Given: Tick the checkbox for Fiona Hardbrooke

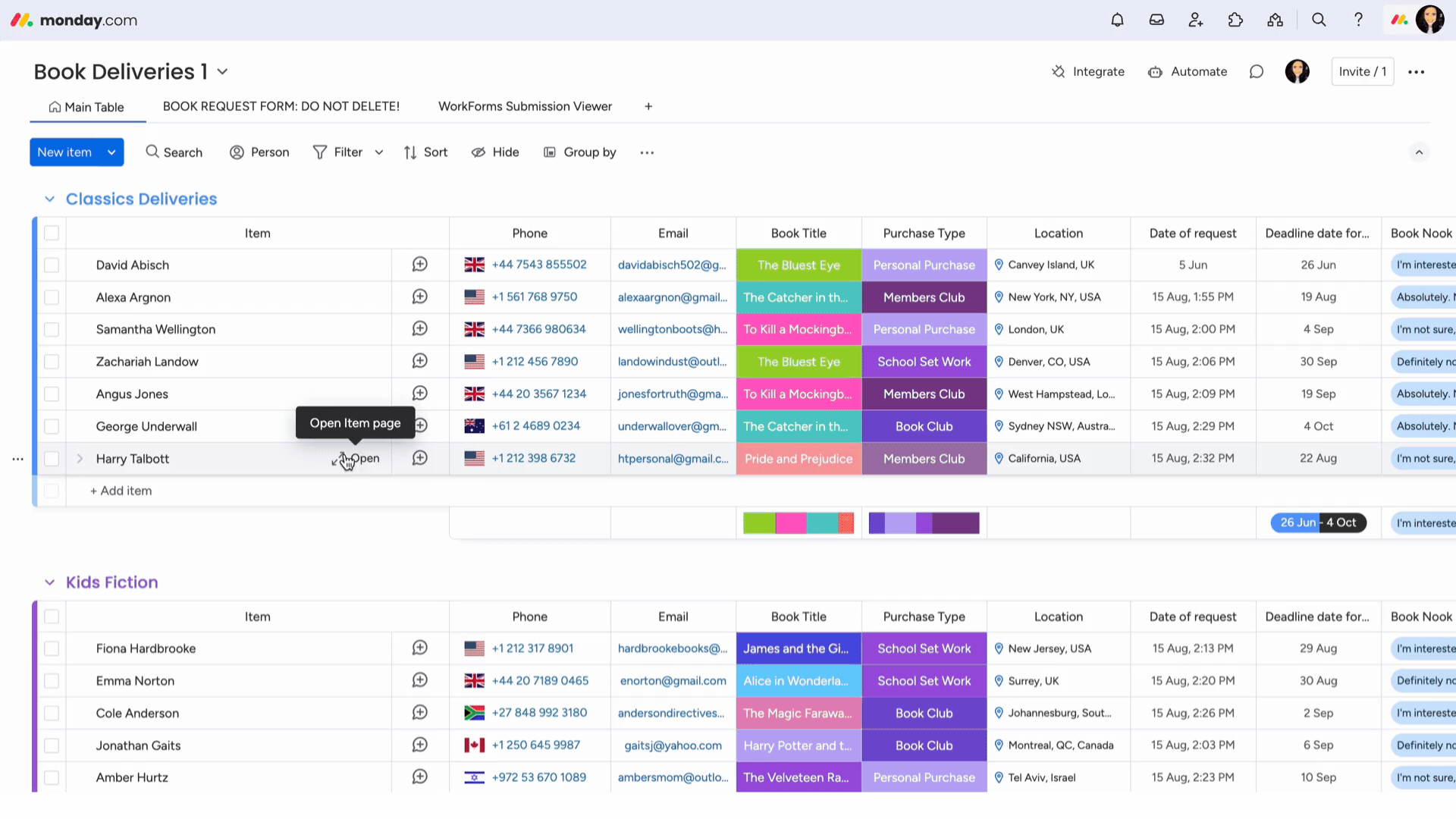Looking at the screenshot, I should pyautogui.click(x=52, y=649).
